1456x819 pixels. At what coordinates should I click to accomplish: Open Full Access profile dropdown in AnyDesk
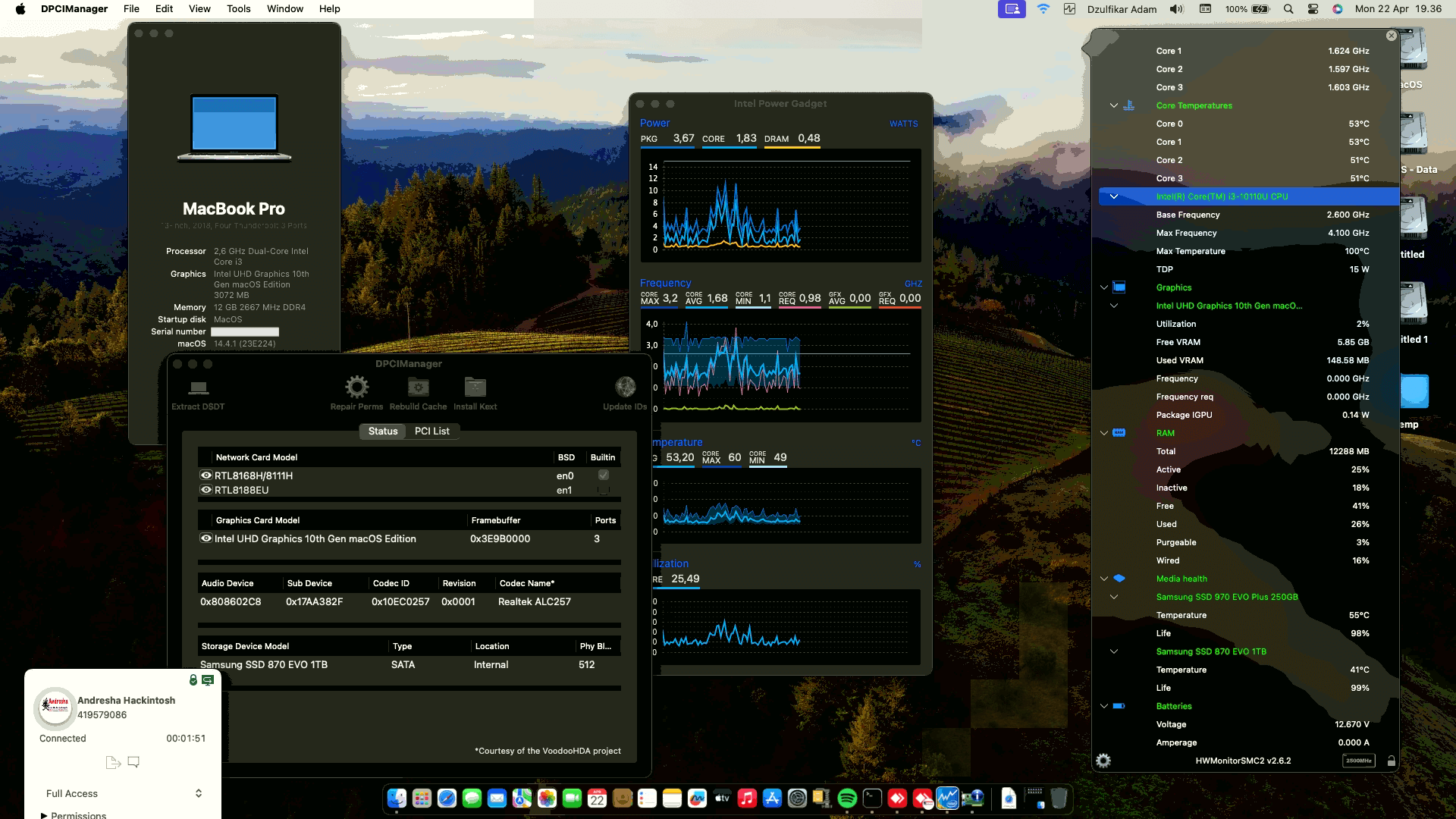124,793
